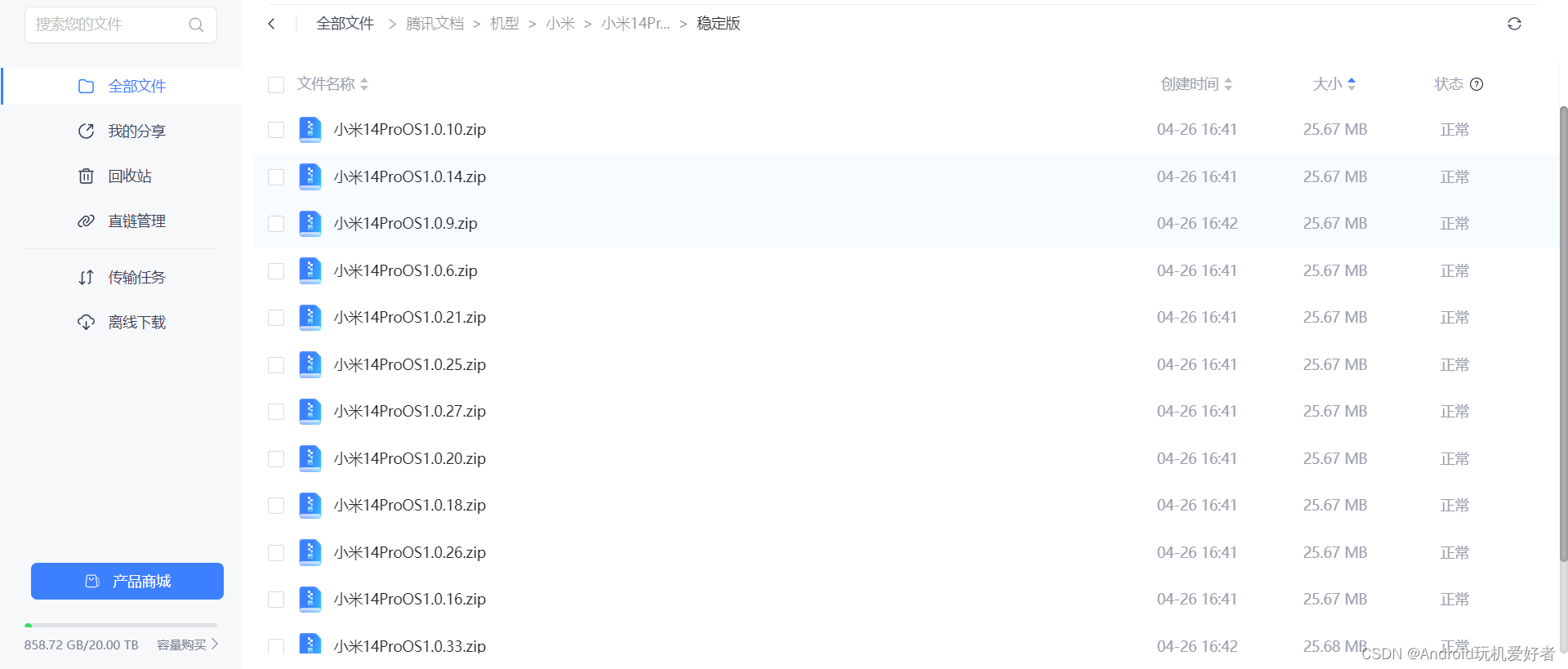Click zip icon of 小米14ProOS1.0.16.zip

coord(310,600)
